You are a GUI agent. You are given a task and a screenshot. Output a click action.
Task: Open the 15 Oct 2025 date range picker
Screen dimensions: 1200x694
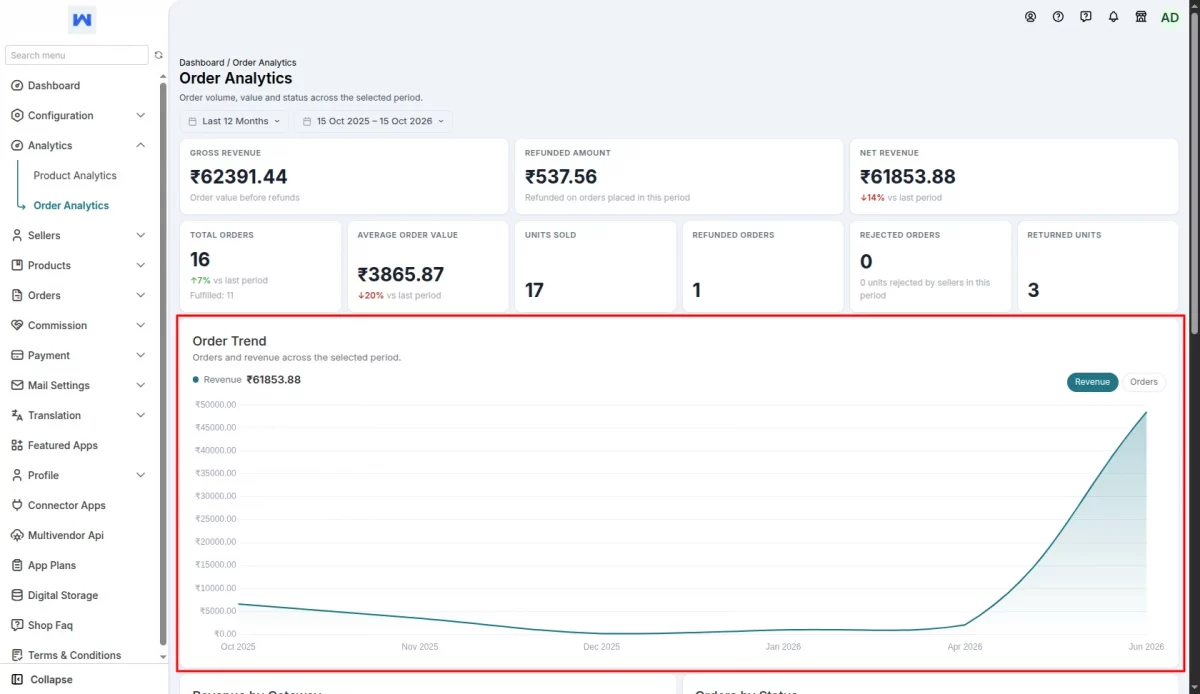tap(373, 121)
